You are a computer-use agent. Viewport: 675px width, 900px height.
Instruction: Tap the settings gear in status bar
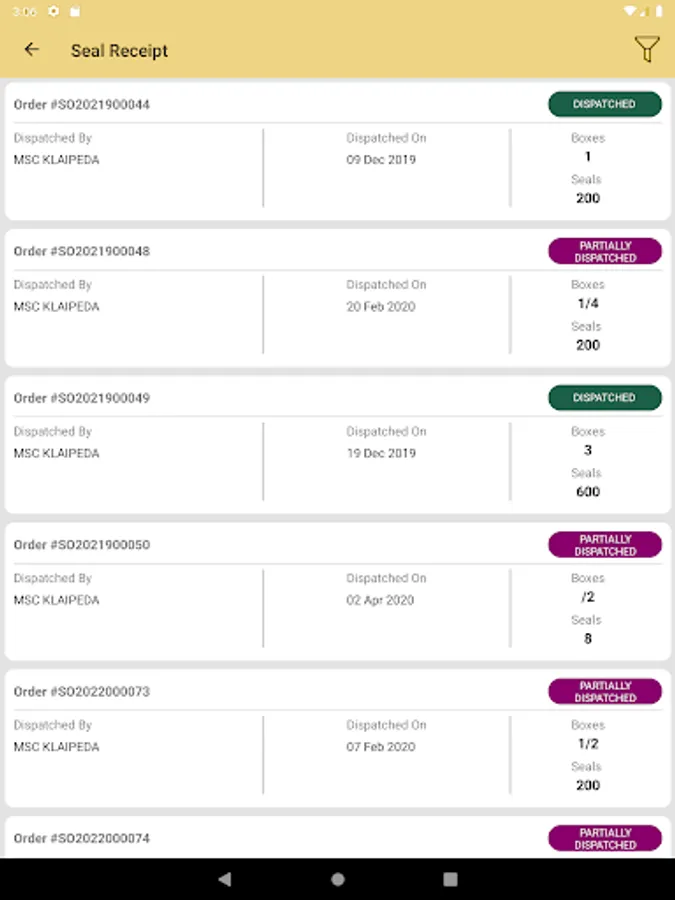coord(53,11)
